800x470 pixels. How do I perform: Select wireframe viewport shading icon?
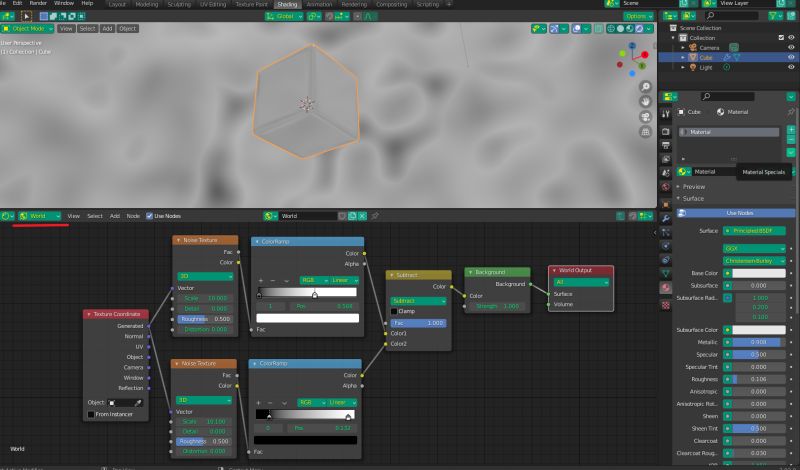click(x=611, y=29)
